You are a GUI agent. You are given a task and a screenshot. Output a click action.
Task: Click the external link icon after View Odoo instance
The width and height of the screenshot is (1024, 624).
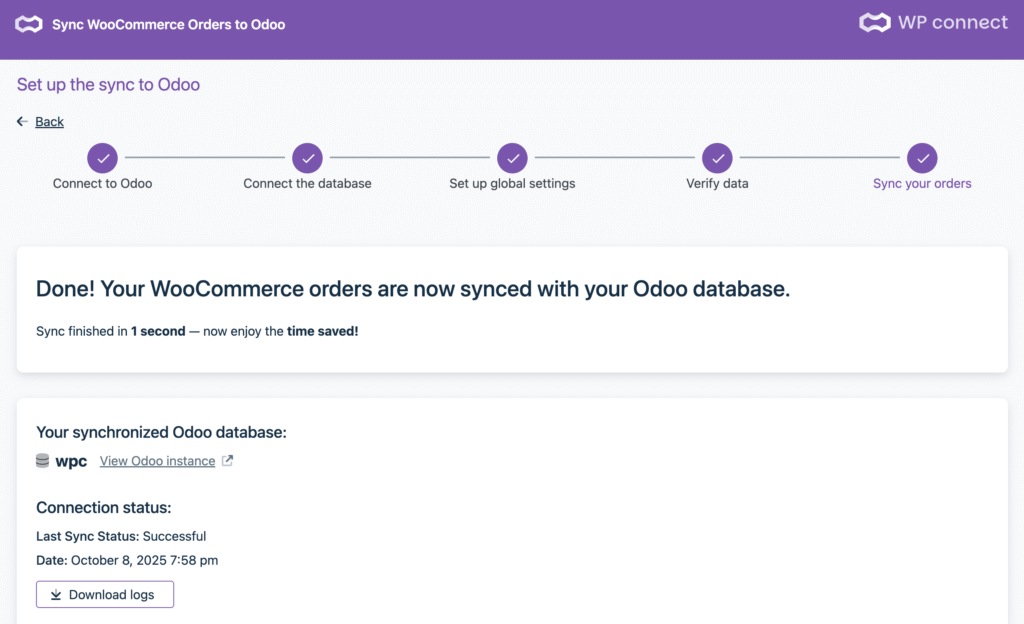coord(227,461)
